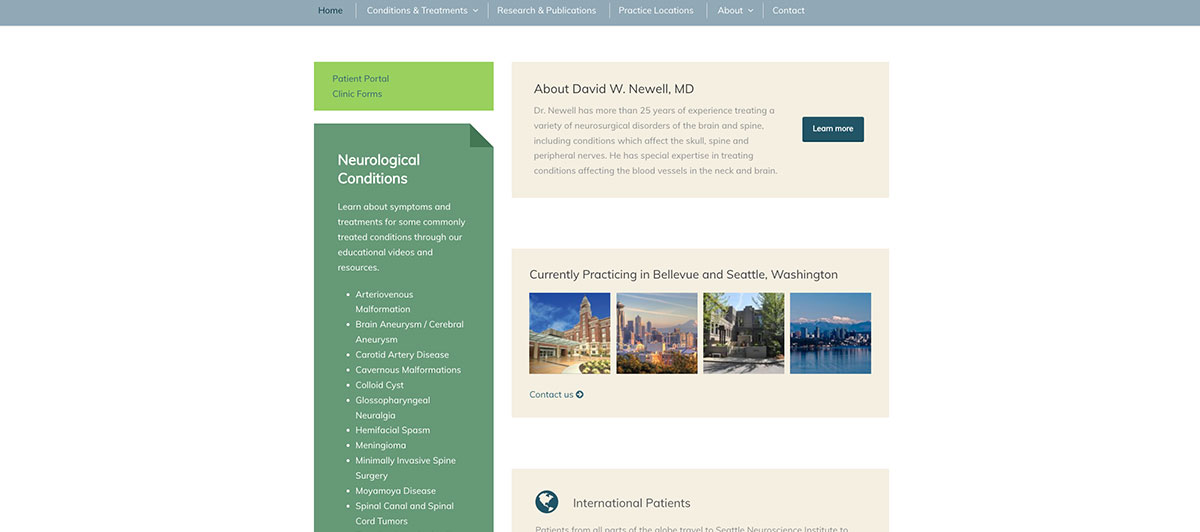Click the About David W. Newell, MD heading

[x=614, y=89]
